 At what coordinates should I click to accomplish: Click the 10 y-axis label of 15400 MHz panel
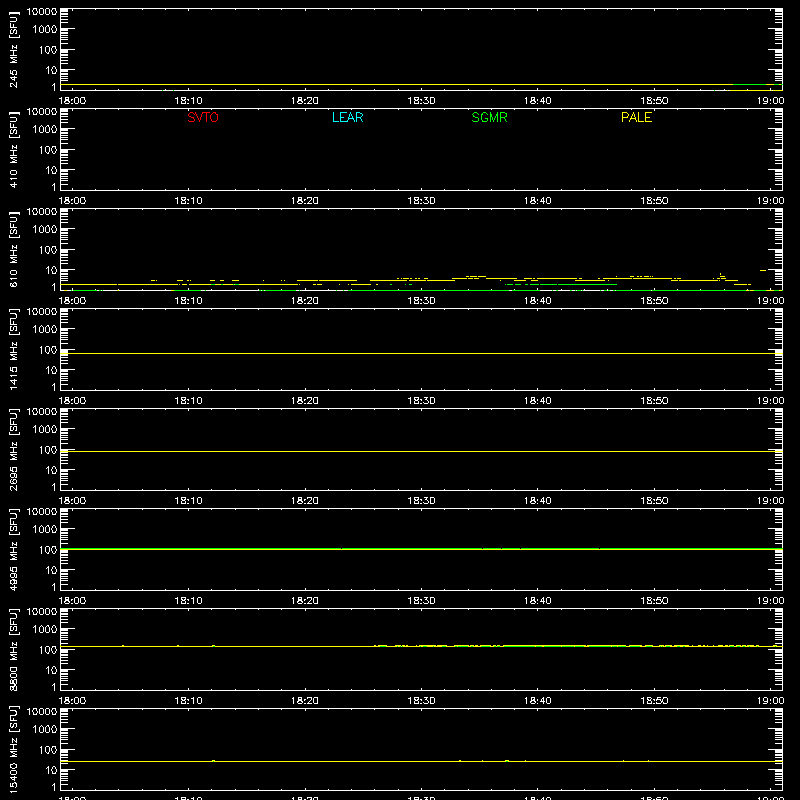pos(51,770)
